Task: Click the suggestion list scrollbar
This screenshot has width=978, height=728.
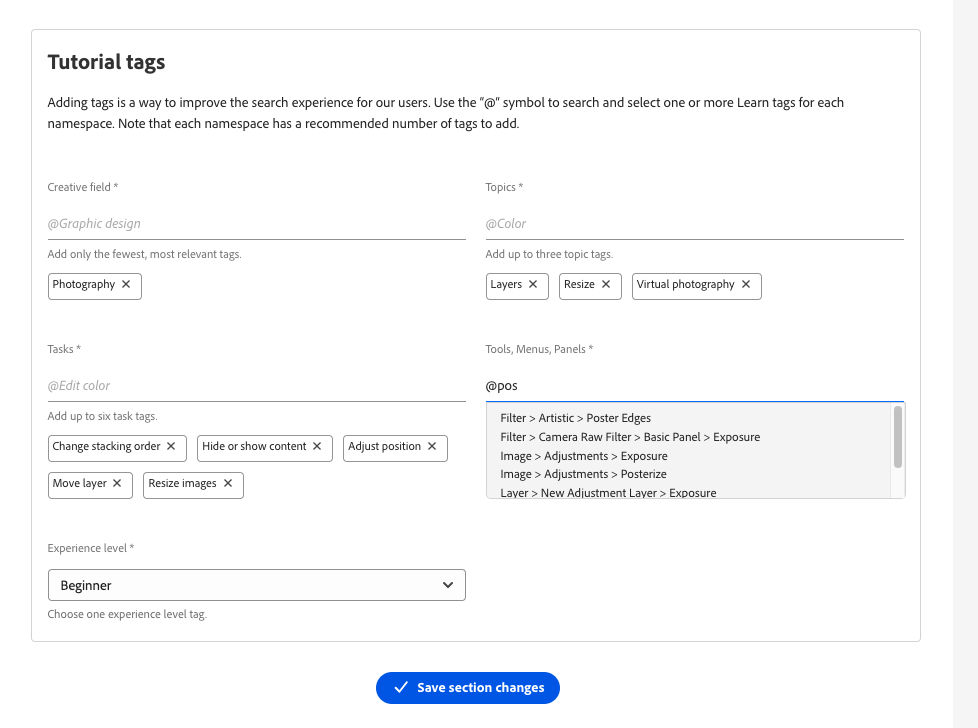Action: click(x=898, y=437)
